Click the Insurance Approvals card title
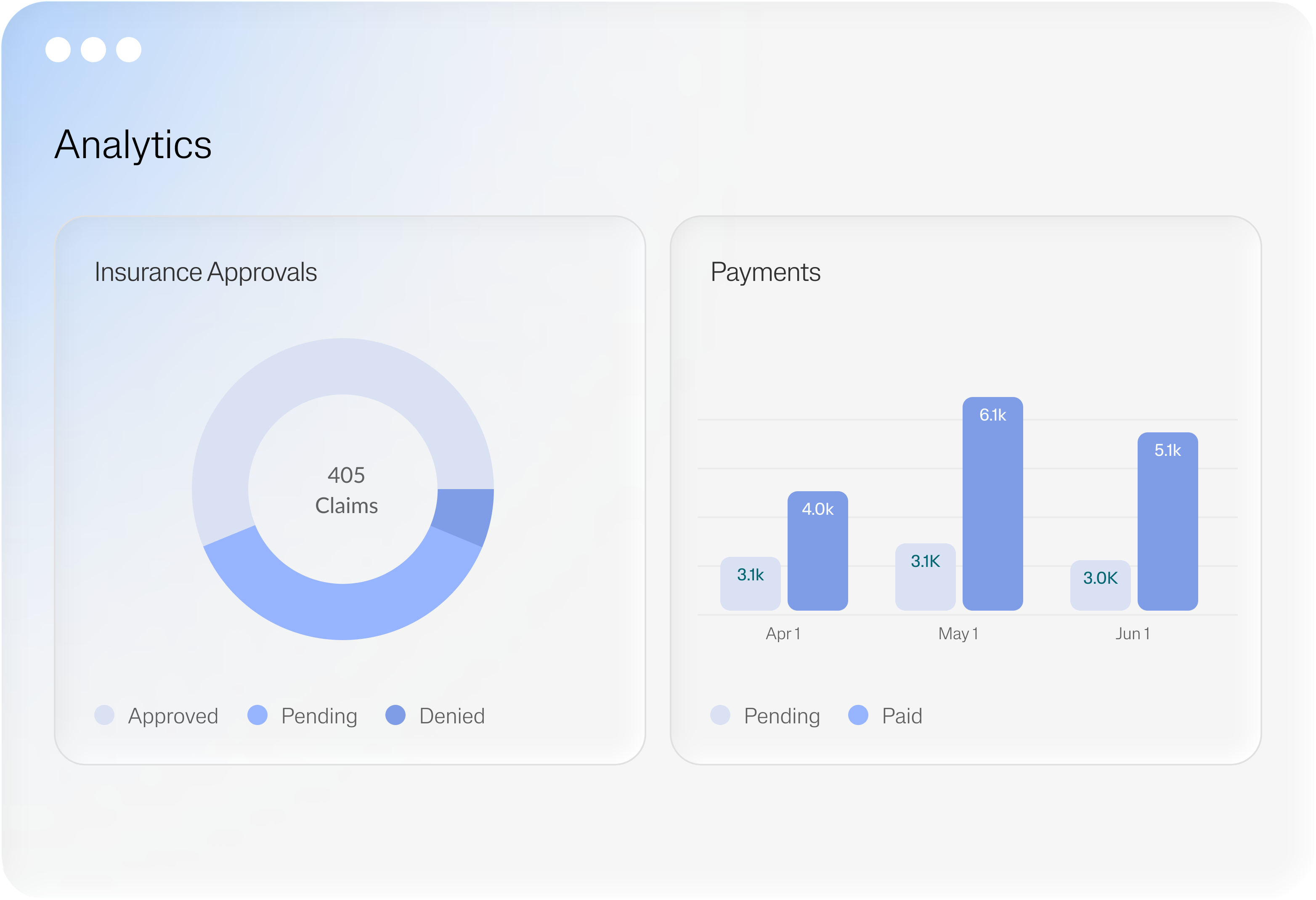Screen dimensions: 1316x900 [206, 272]
